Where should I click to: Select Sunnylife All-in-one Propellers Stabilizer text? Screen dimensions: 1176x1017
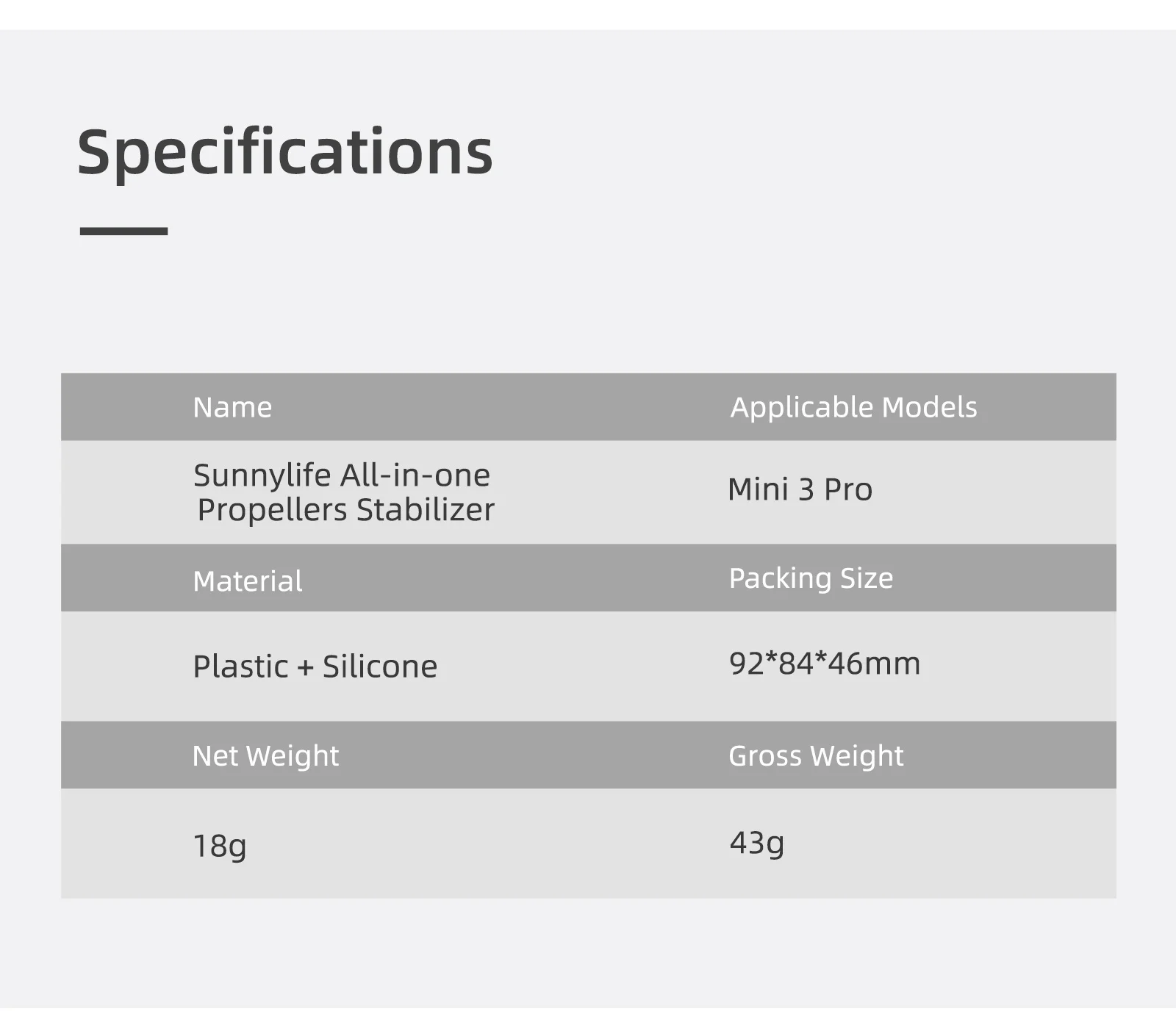343,492
